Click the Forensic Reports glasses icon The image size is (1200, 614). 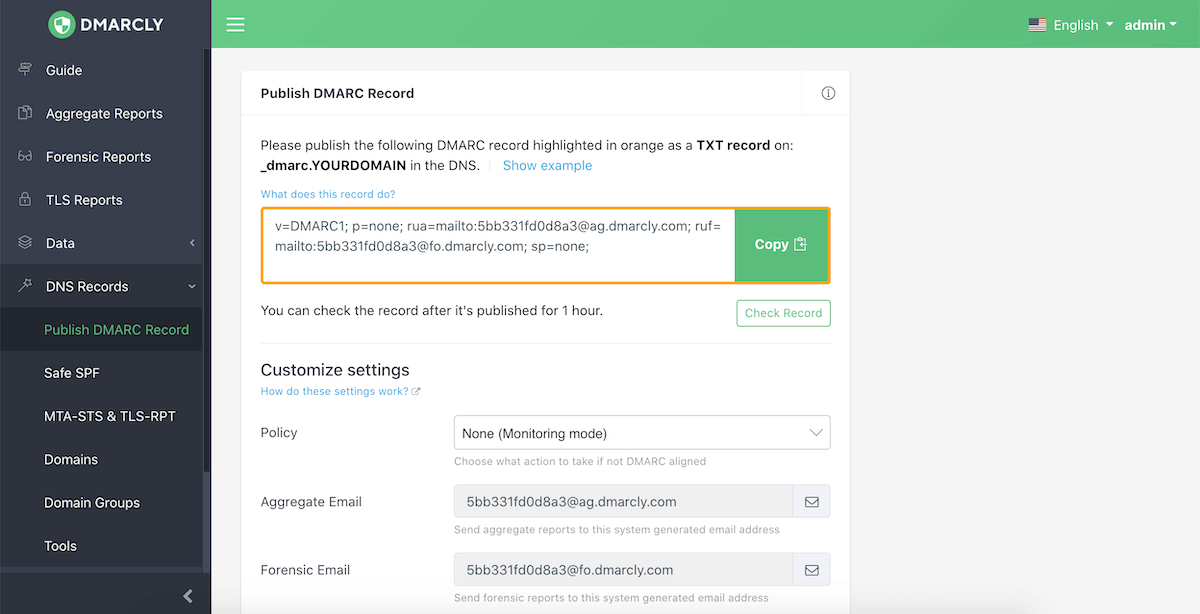pyautogui.click(x=26, y=157)
